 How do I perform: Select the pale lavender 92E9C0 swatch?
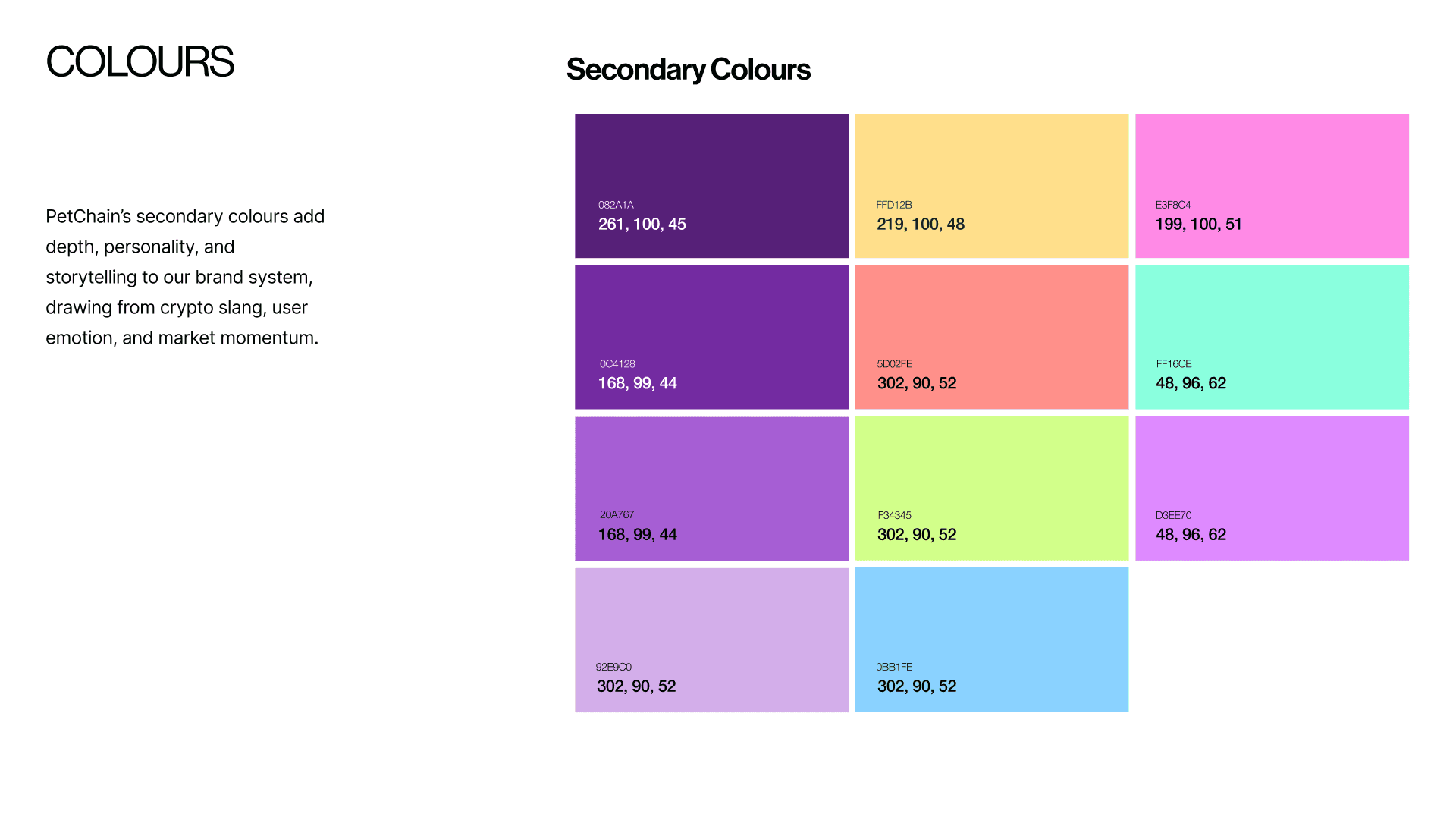[711, 639]
